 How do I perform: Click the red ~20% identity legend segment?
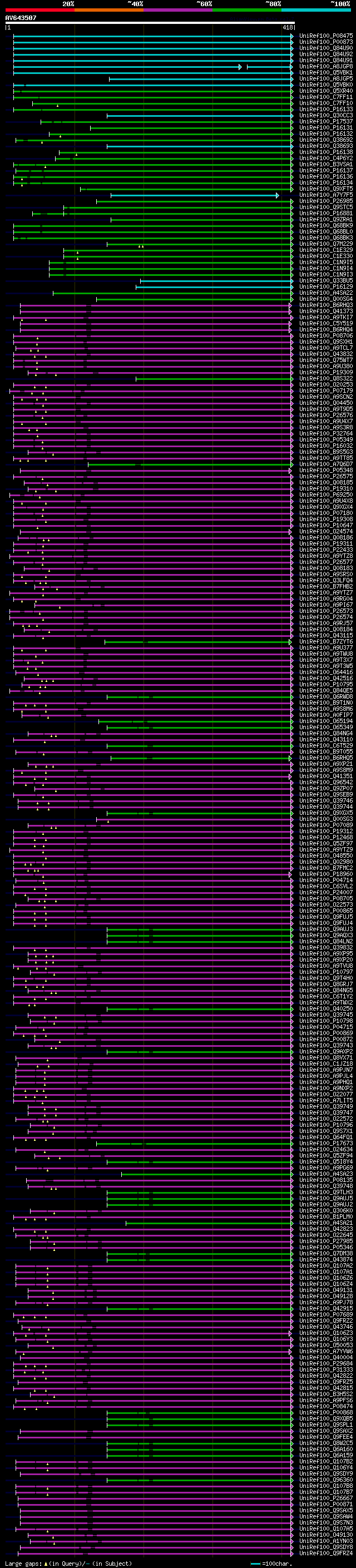tap(39, 10)
